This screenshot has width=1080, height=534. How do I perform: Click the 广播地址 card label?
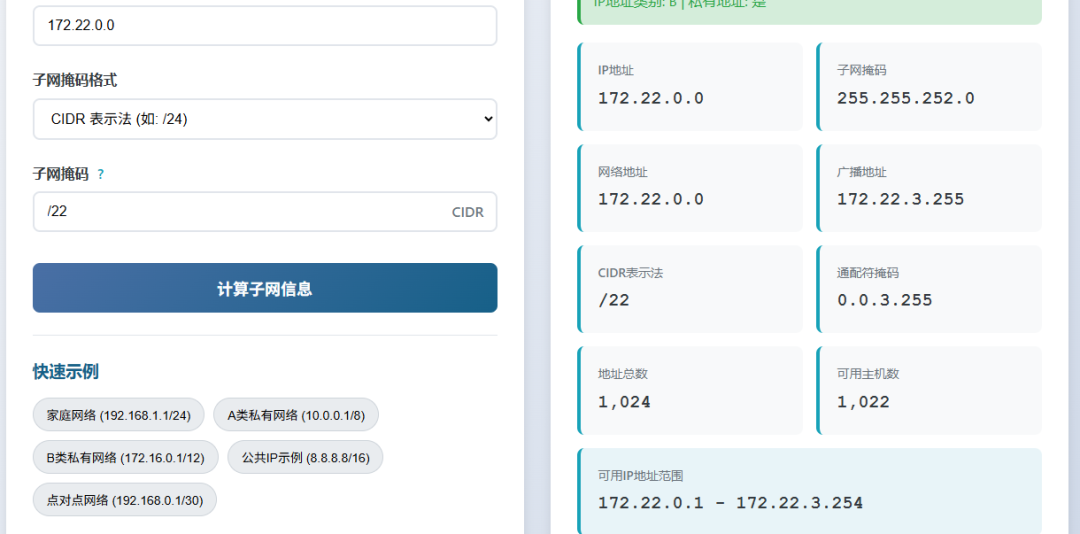click(862, 172)
